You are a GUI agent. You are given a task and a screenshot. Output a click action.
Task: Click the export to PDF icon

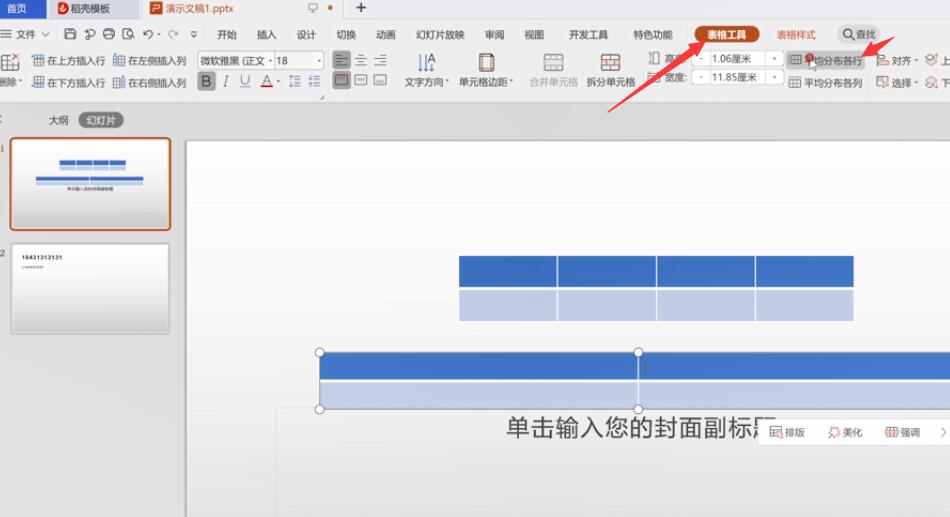click(x=90, y=34)
